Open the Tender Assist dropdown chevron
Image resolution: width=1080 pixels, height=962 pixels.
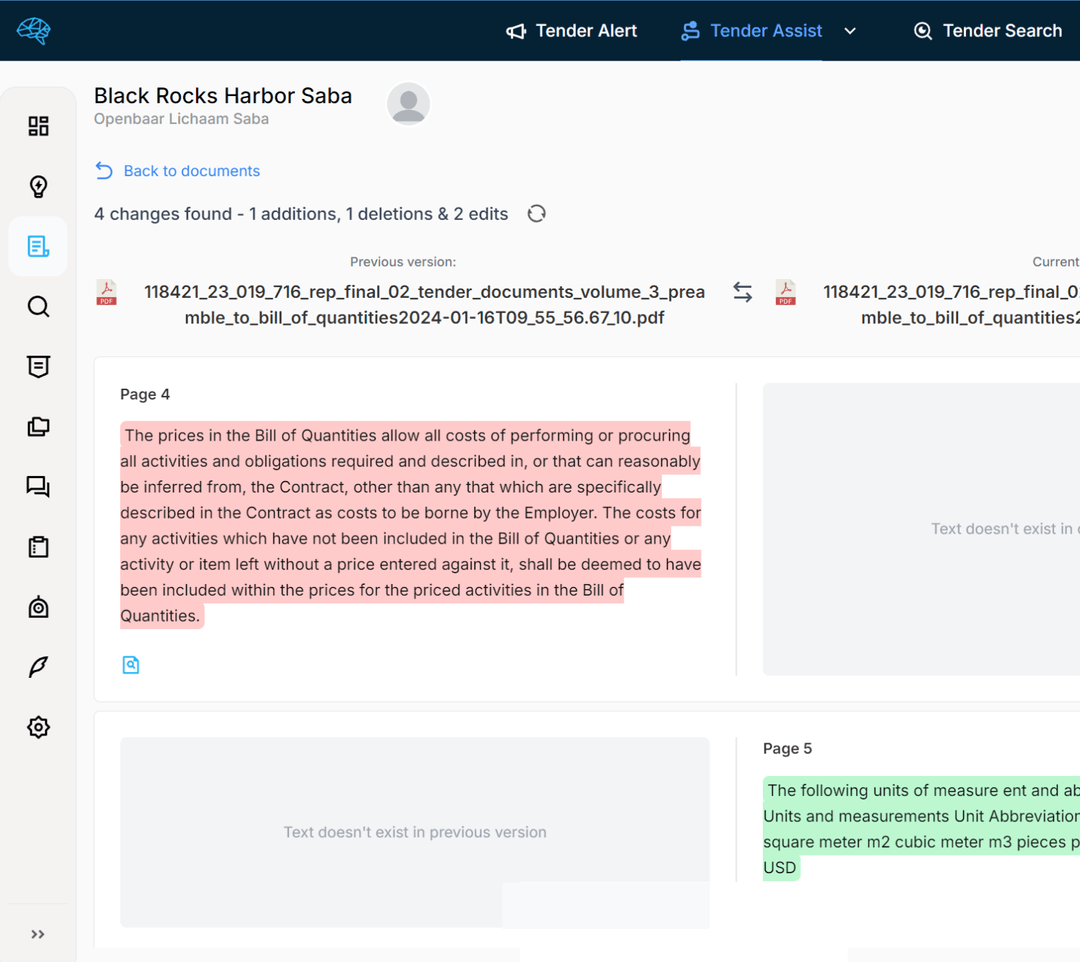(850, 31)
